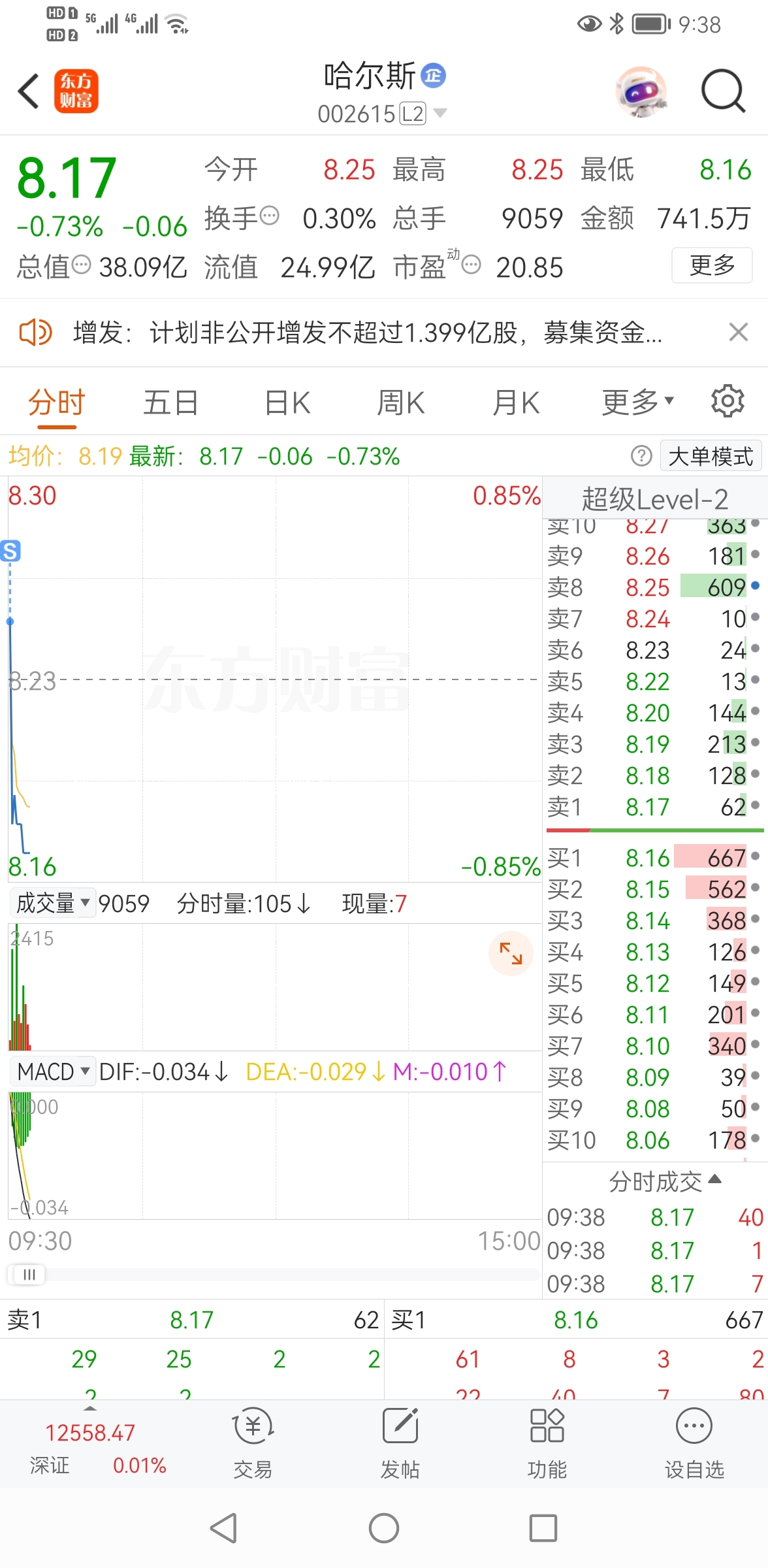This screenshot has height=1568, width=768.
Task: Tap the bottom 买1 8.16 queue header
Action: (x=577, y=1320)
